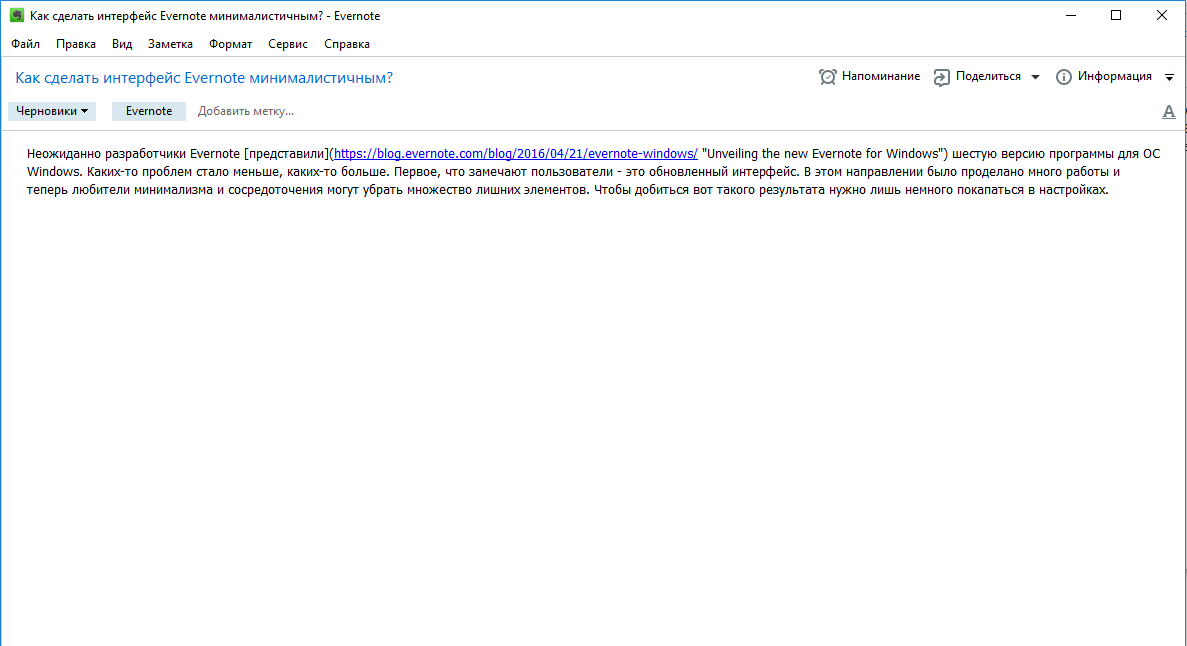
Task: Open the Заметка menu
Action: (170, 44)
